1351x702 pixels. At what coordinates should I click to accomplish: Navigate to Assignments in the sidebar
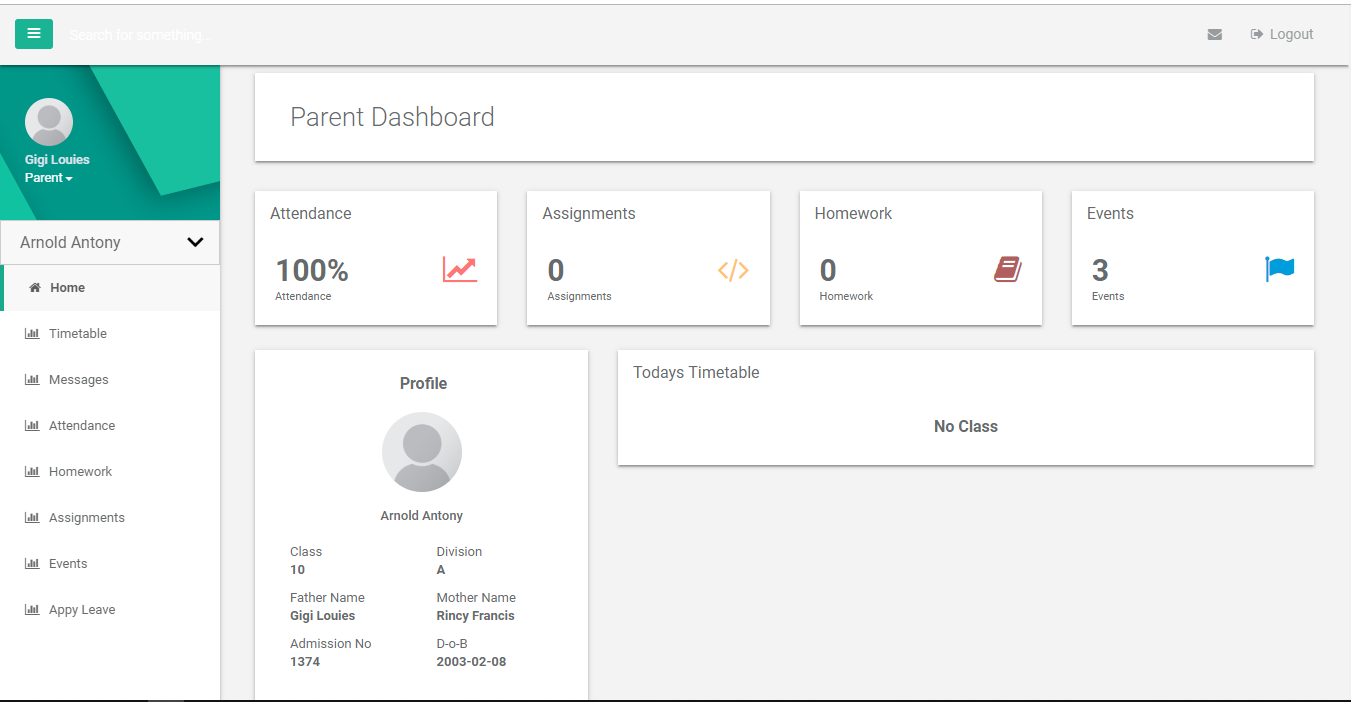(86, 518)
